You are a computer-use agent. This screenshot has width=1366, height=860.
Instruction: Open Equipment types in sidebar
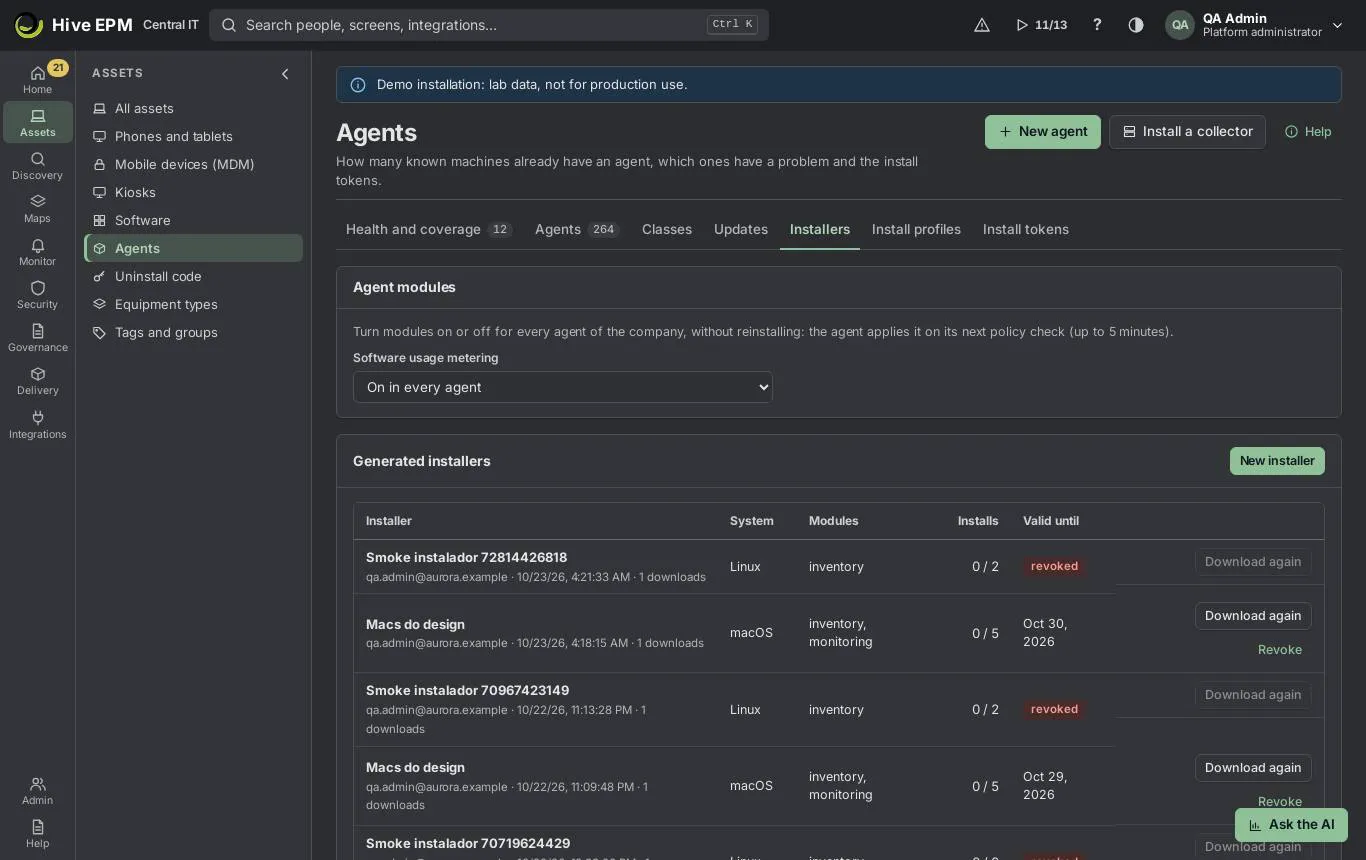(194, 304)
